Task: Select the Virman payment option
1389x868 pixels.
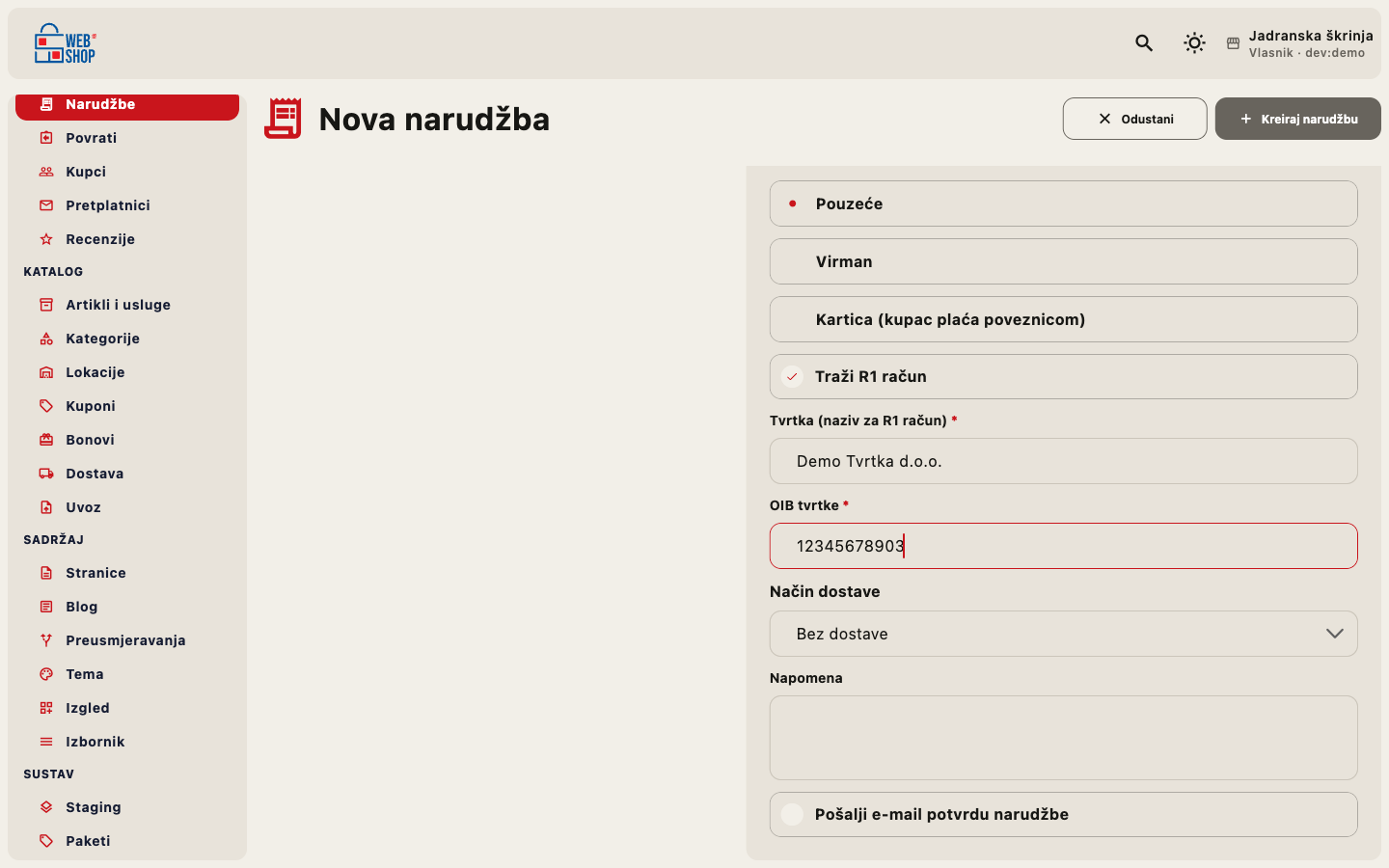Action: 1063,261
